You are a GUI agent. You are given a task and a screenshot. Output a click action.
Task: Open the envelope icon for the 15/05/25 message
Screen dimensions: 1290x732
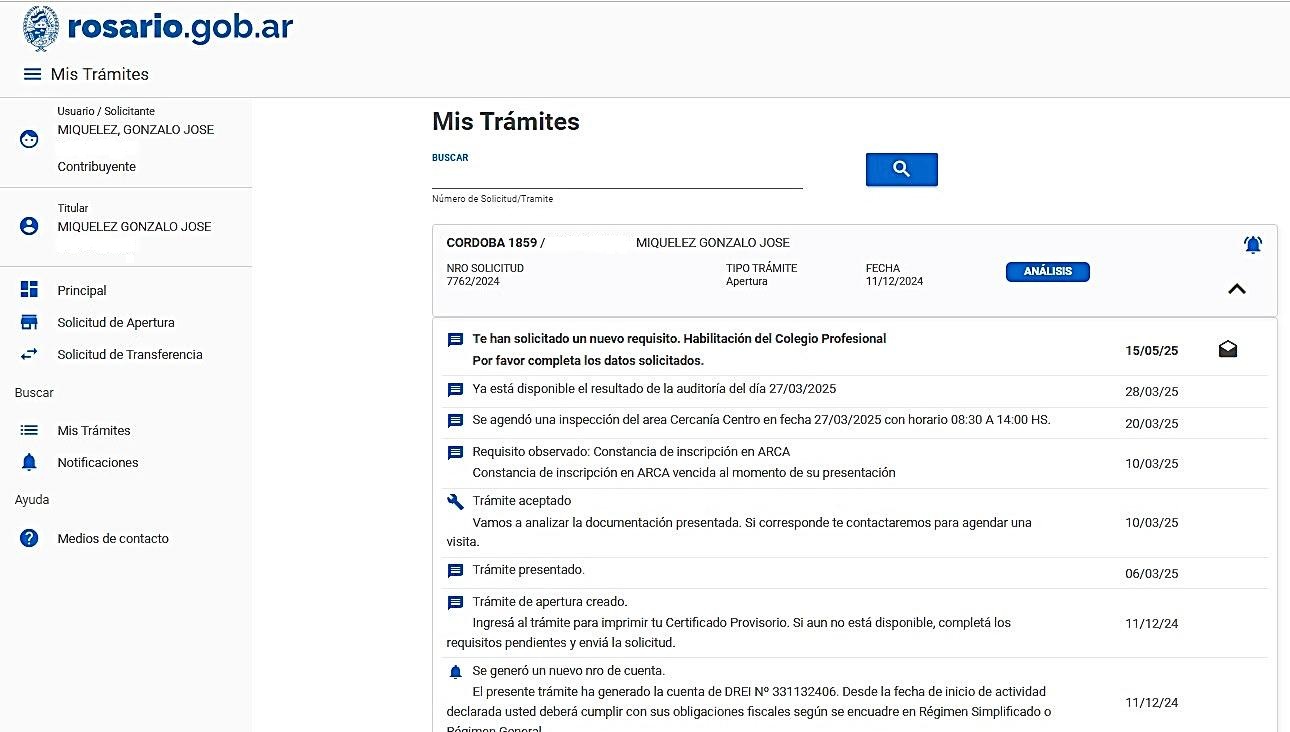1228,349
